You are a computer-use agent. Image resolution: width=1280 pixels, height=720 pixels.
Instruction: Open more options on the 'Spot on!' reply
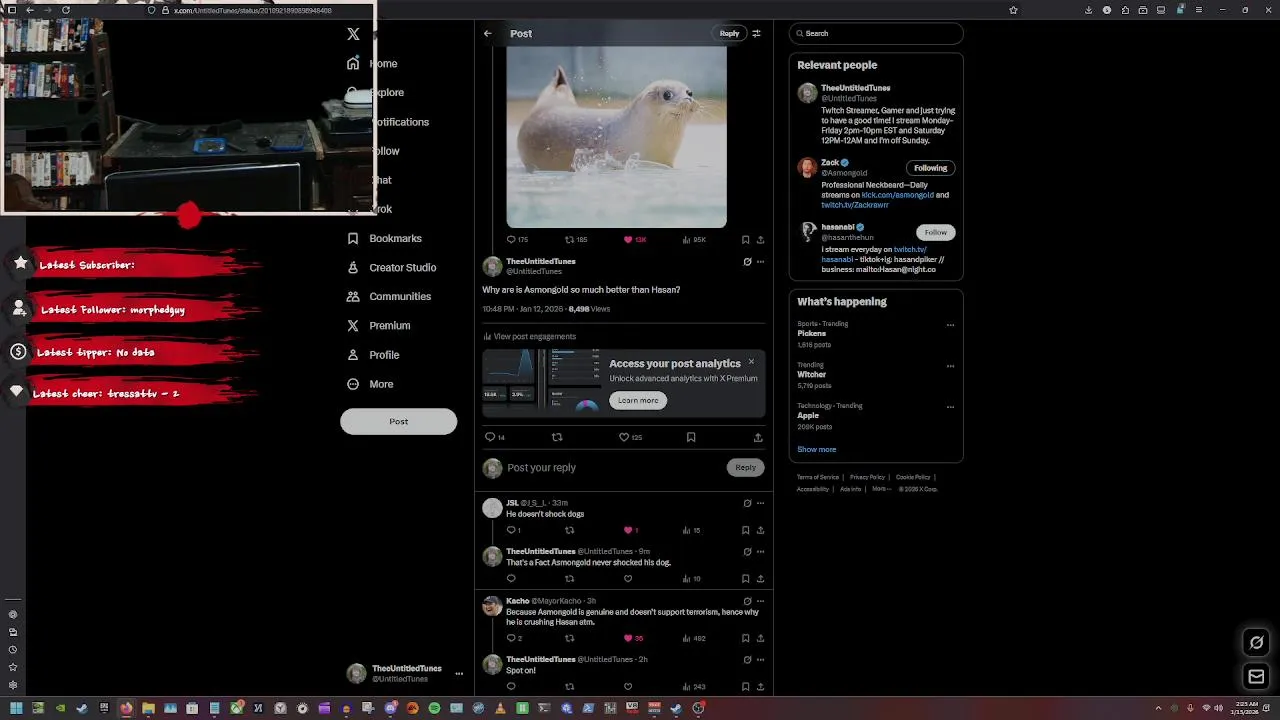[x=760, y=660]
